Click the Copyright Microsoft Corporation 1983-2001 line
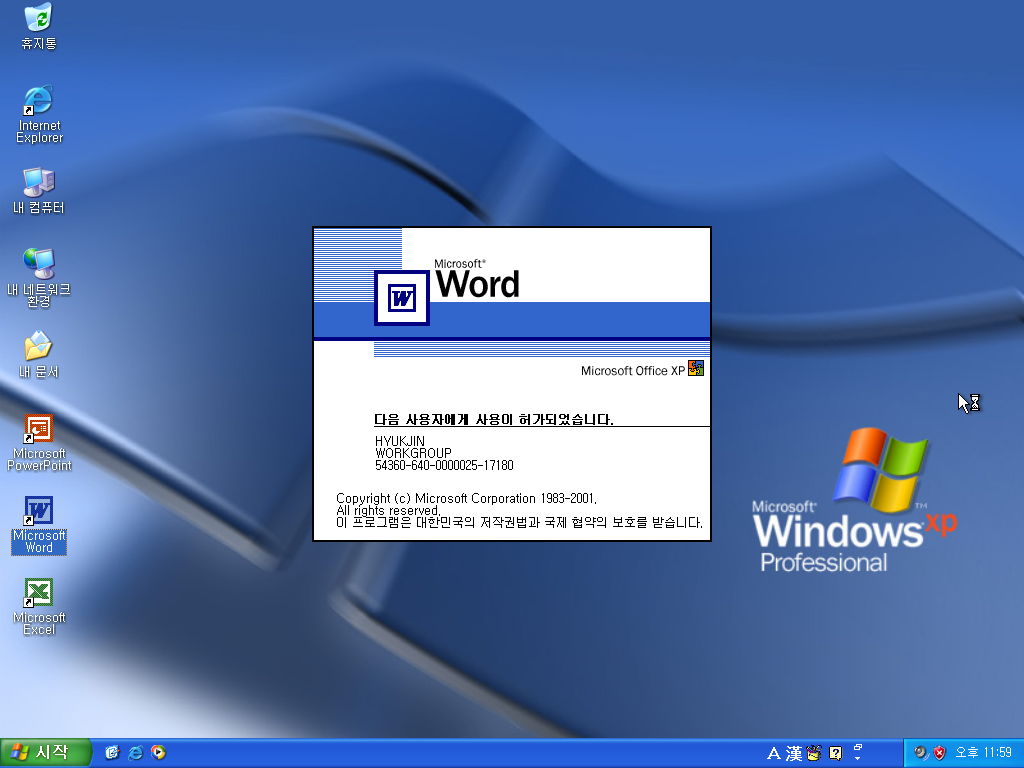1024x768 pixels. tap(466, 498)
